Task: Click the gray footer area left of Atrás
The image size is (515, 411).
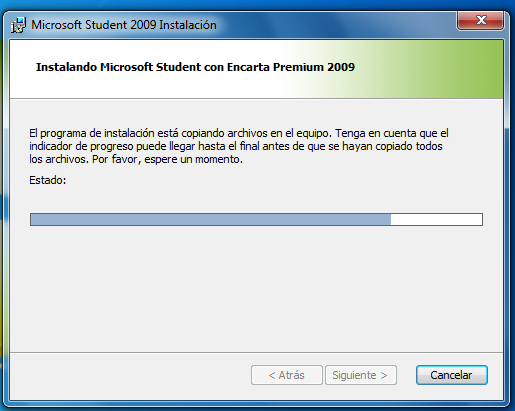Action: pyautogui.click(x=130, y=375)
